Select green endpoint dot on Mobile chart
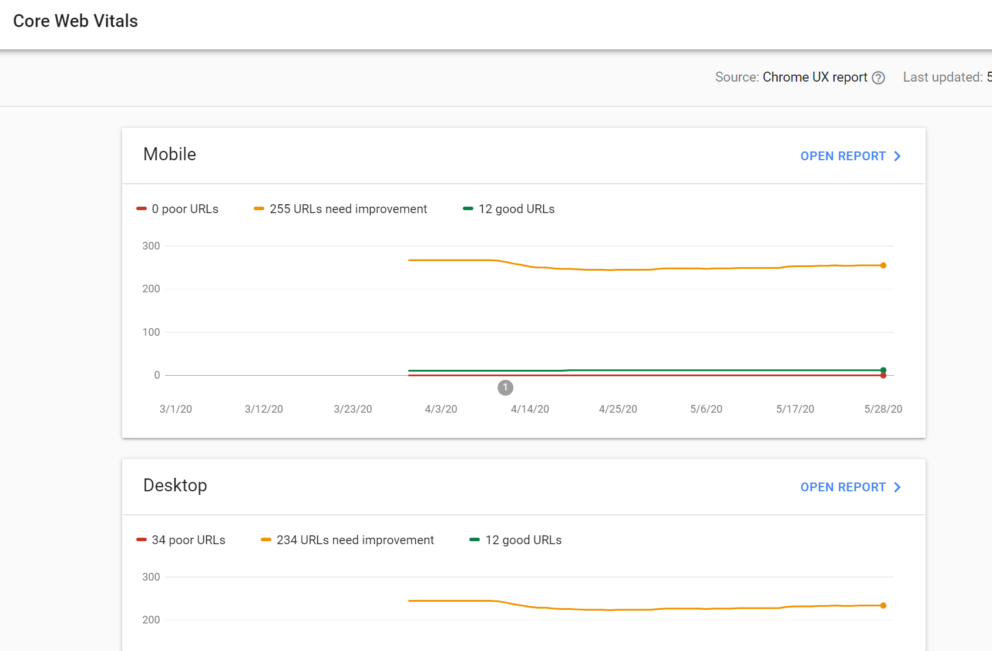Screen dimensions: 992x651 point(882,369)
